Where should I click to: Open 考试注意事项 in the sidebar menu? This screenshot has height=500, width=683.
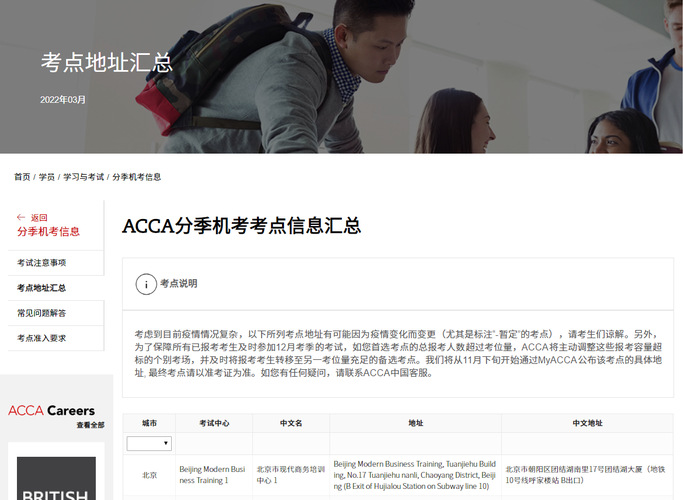tap(42, 263)
